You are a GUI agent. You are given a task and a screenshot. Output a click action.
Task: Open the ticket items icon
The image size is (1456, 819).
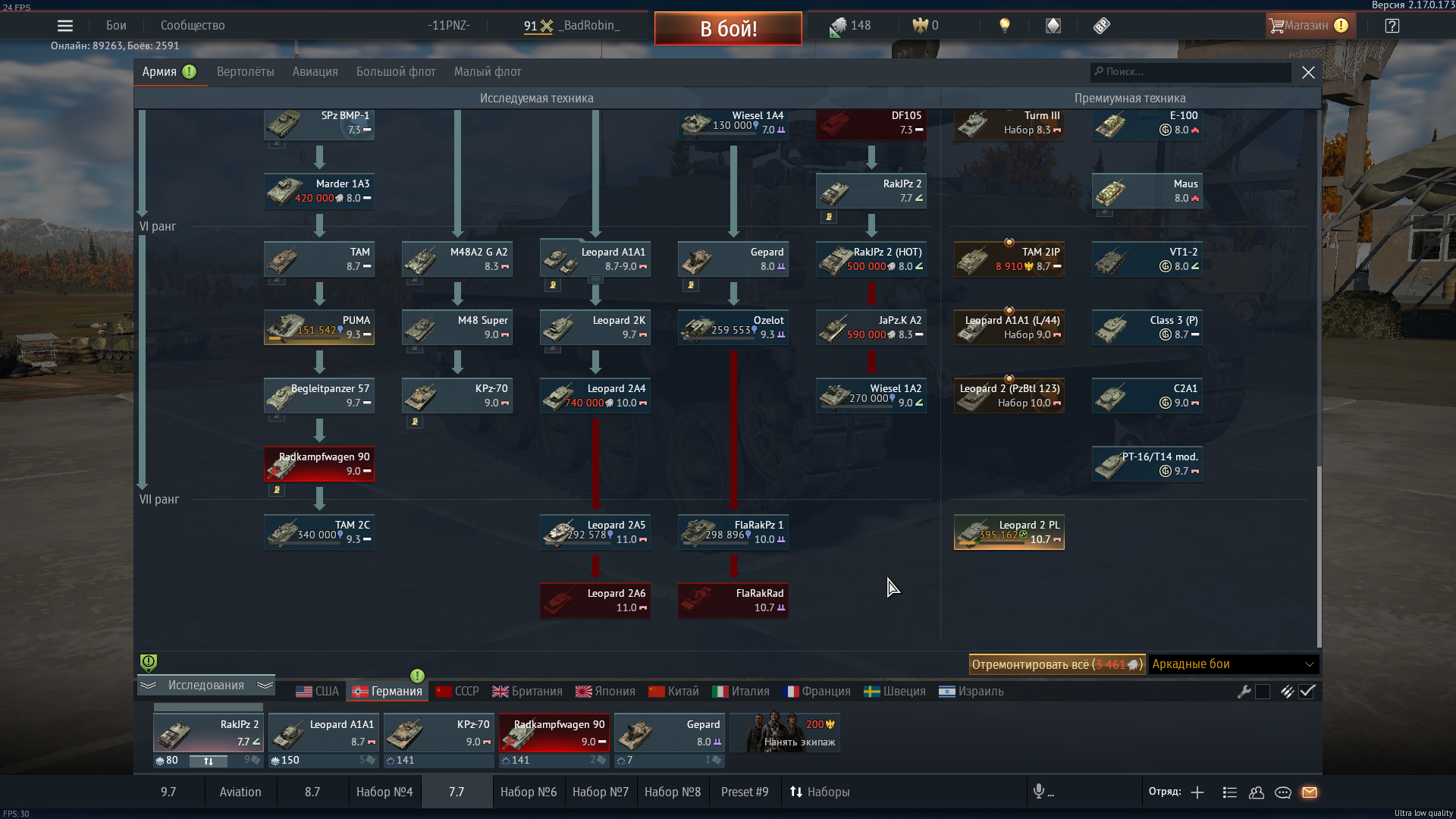1102,26
